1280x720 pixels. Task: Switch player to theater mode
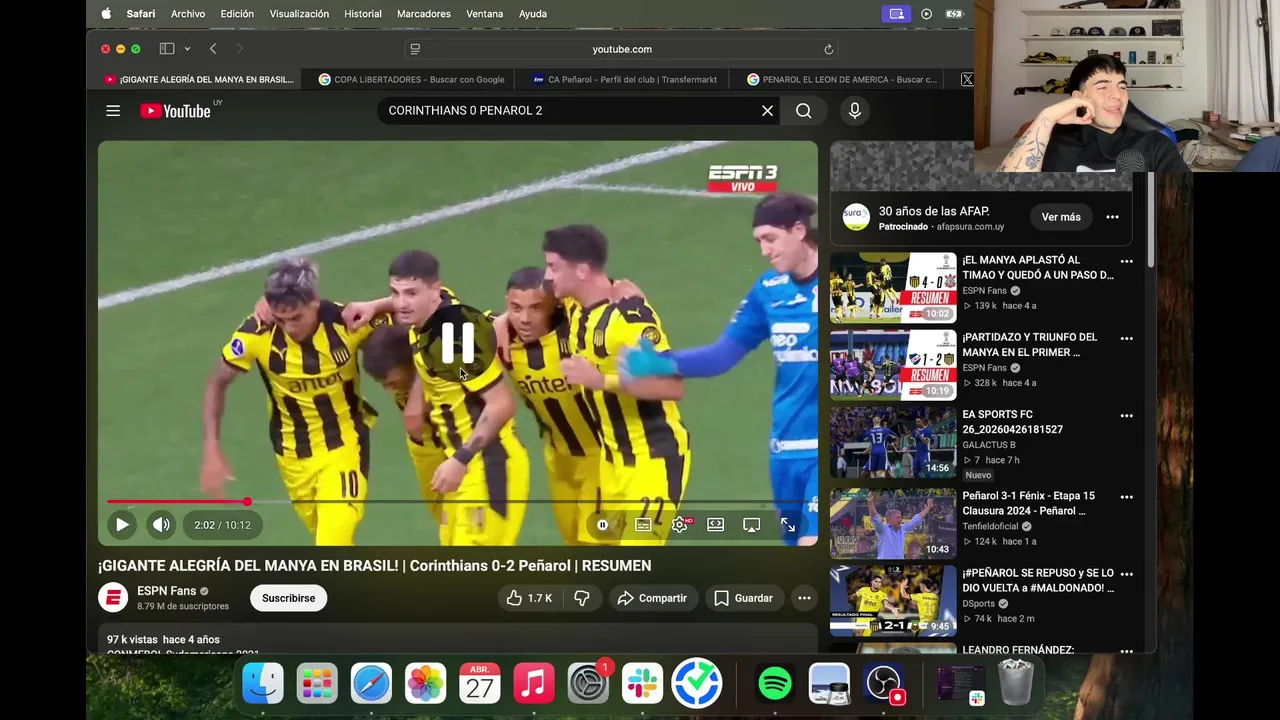click(x=716, y=524)
